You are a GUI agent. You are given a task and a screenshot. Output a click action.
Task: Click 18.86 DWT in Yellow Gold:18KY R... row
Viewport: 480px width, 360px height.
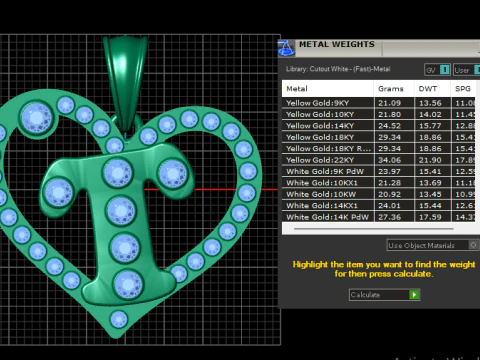430,148
